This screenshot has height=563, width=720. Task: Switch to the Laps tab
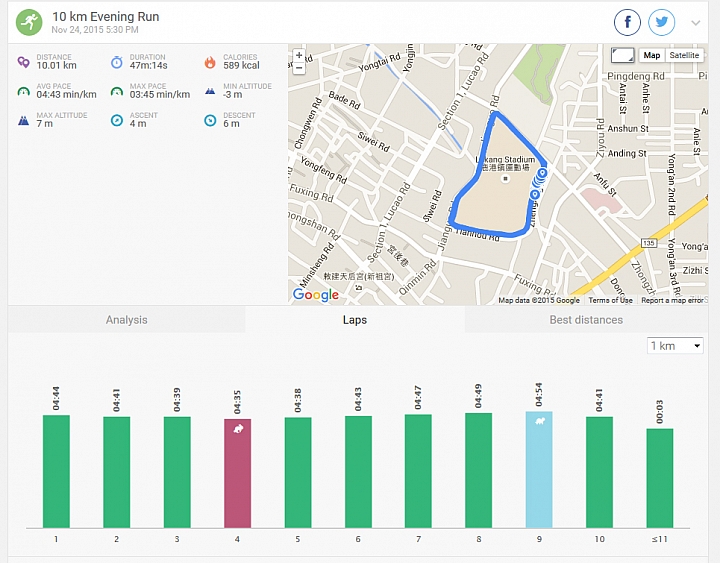click(355, 320)
